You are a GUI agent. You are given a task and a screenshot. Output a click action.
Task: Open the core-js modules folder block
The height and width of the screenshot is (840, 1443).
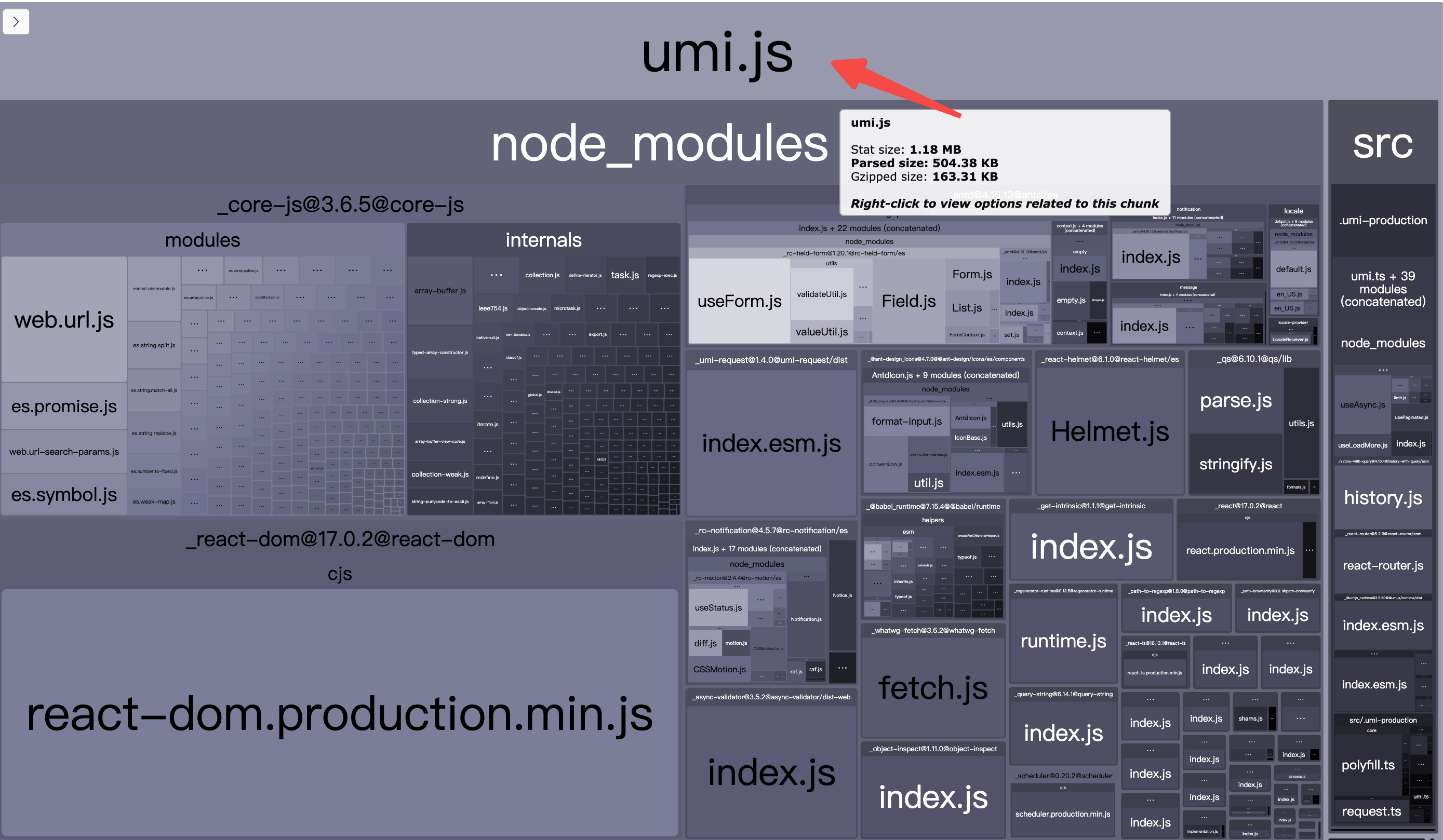point(202,240)
